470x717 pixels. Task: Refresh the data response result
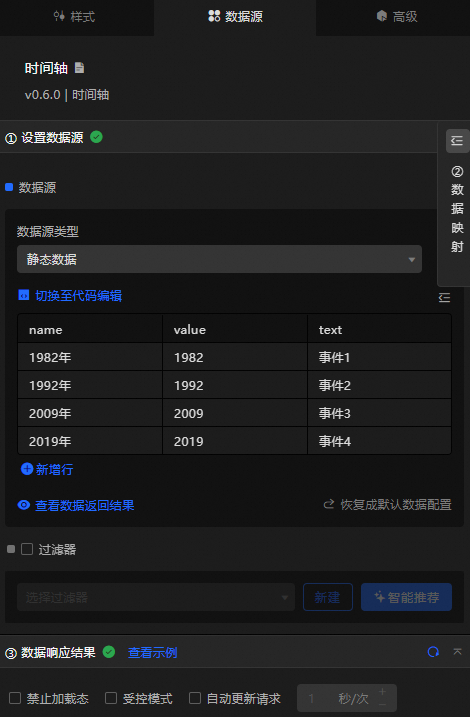coord(433,652)
